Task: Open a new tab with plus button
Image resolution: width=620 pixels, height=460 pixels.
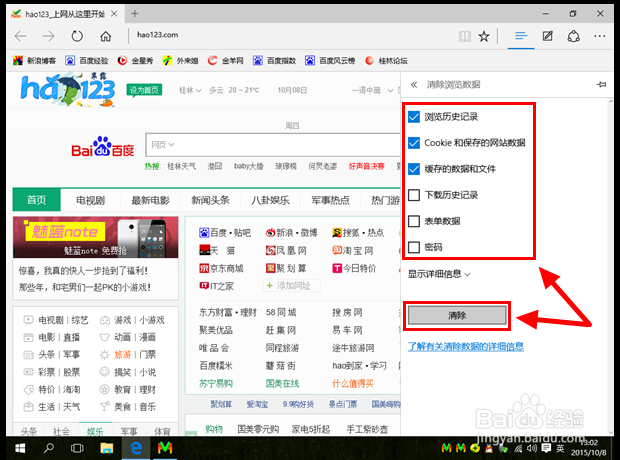Action: point(135,13)
